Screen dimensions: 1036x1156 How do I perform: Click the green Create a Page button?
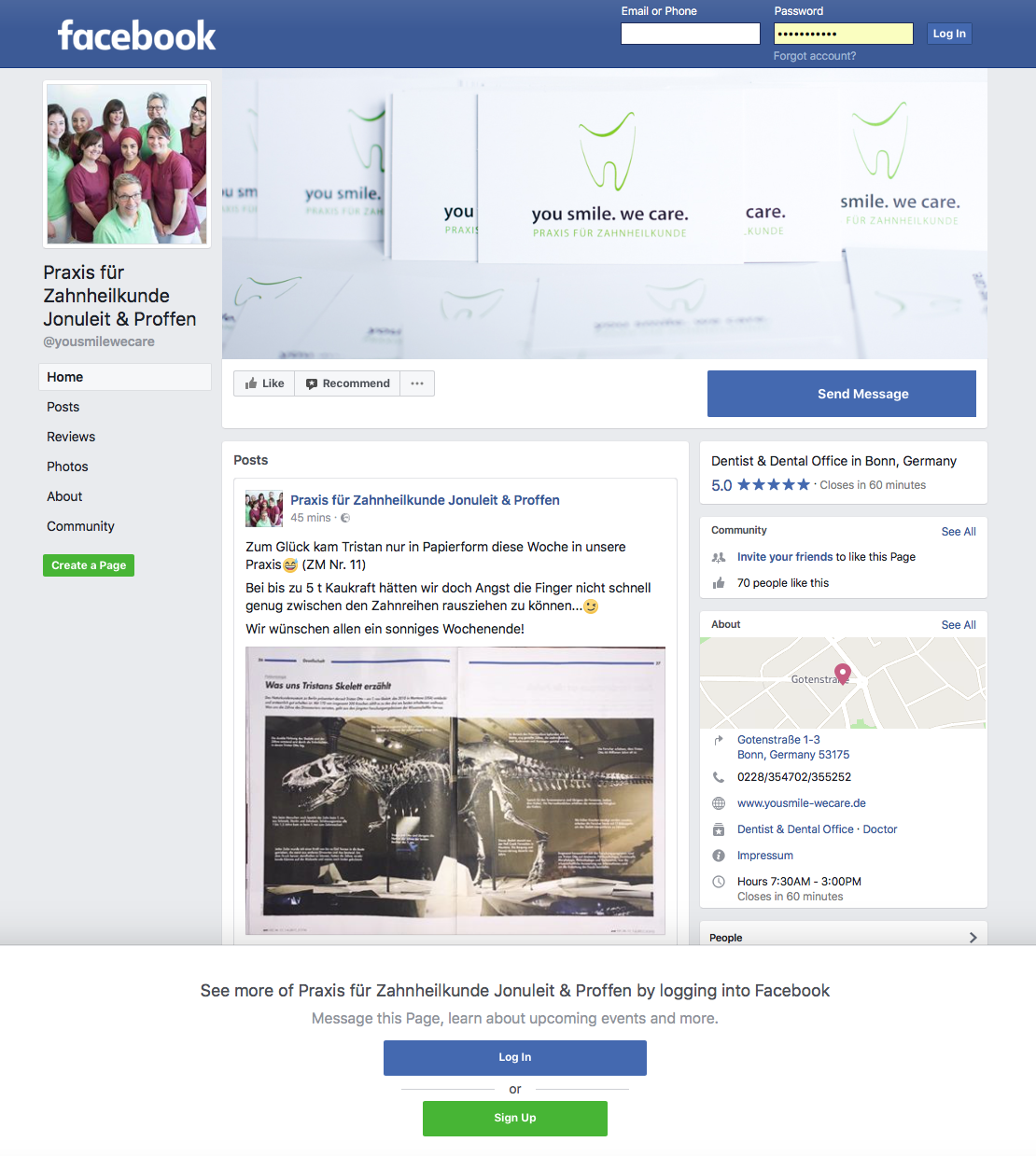coord(89,565)
